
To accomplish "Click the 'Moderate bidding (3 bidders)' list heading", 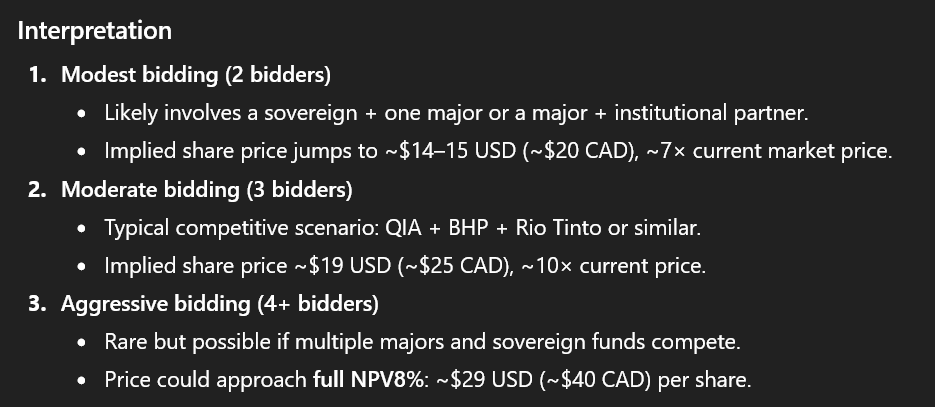I will point(206,189).
